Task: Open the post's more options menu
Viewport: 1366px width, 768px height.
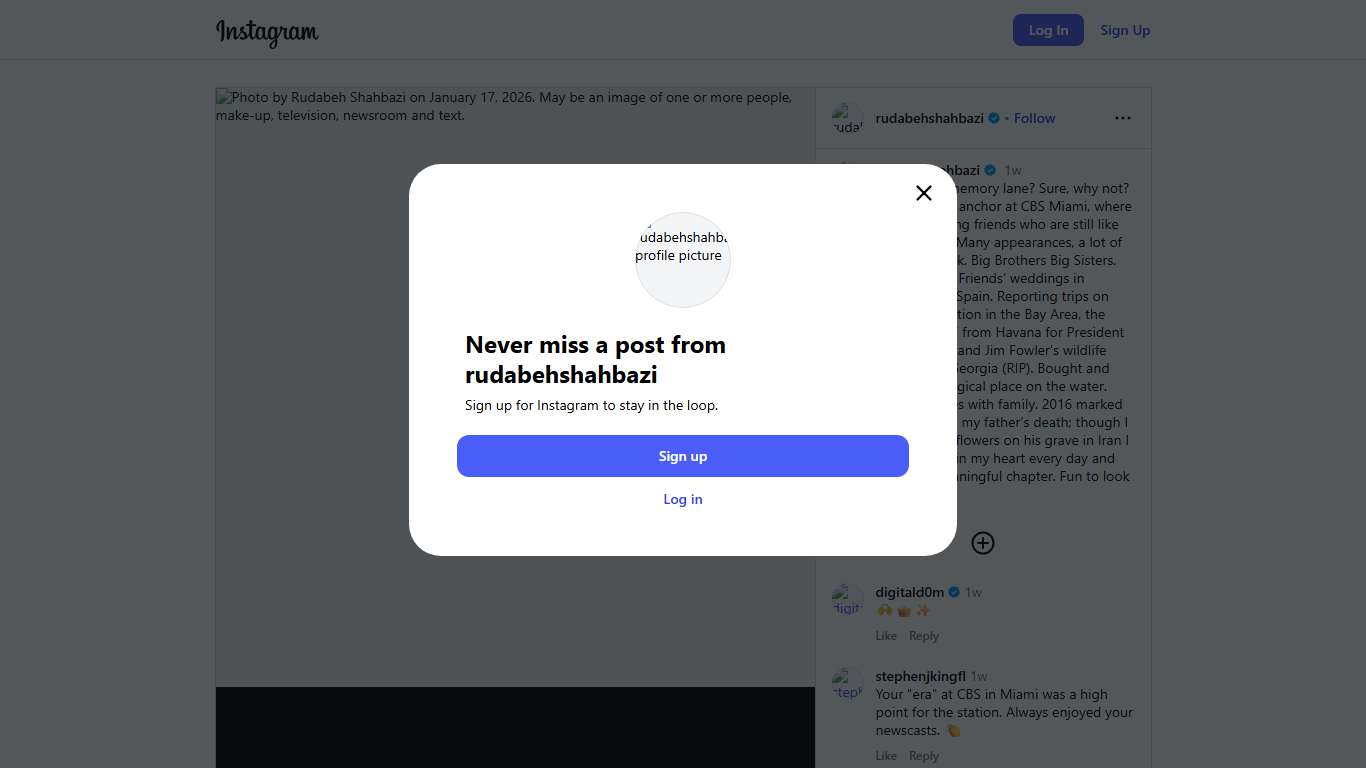Action: [x=1123, y=118]
